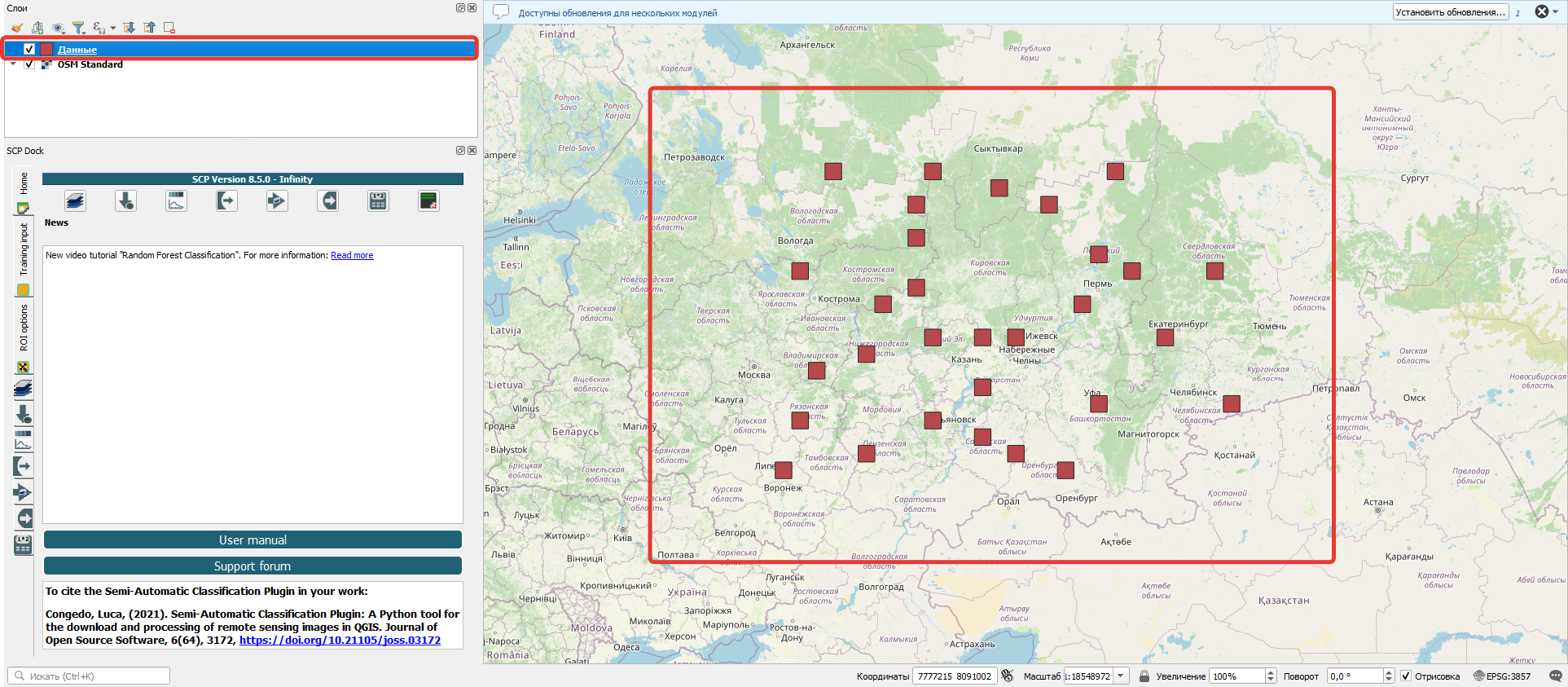
Task: Open the layer styling panel brush icon
Action: (x=16, y=28)
